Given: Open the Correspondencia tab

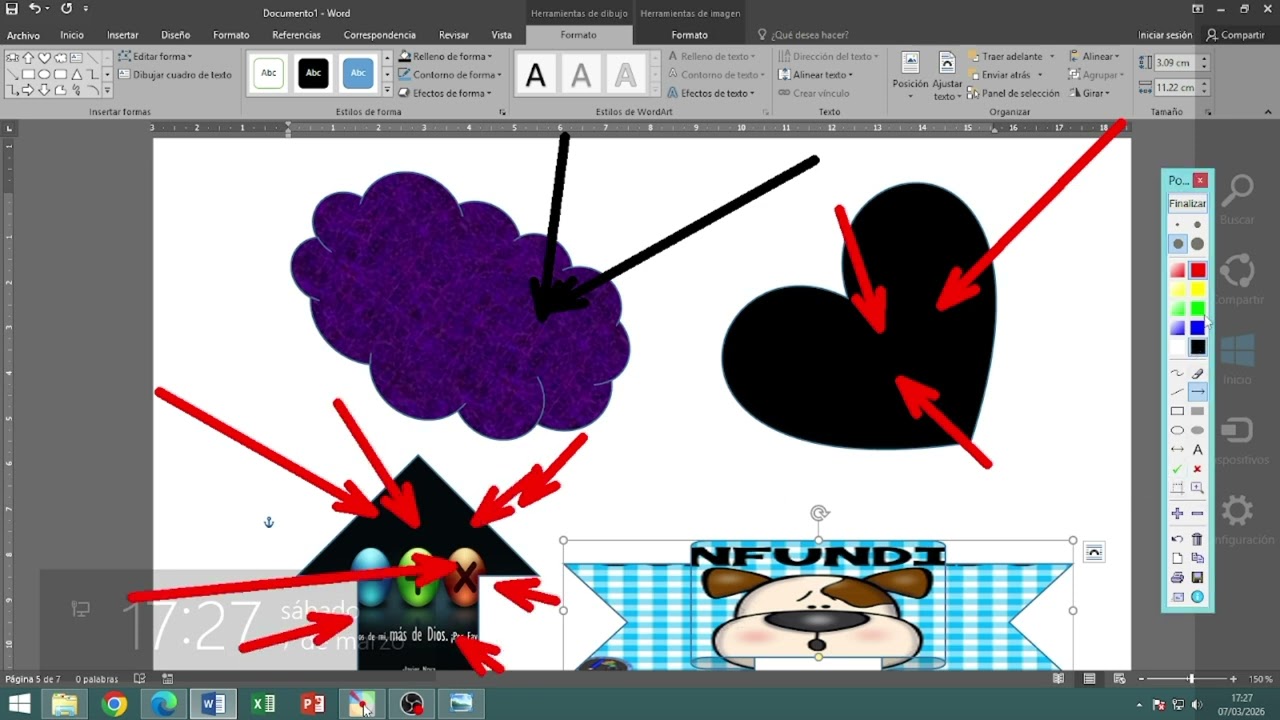Looking at the screenshot, I should [x=379, y=35].
